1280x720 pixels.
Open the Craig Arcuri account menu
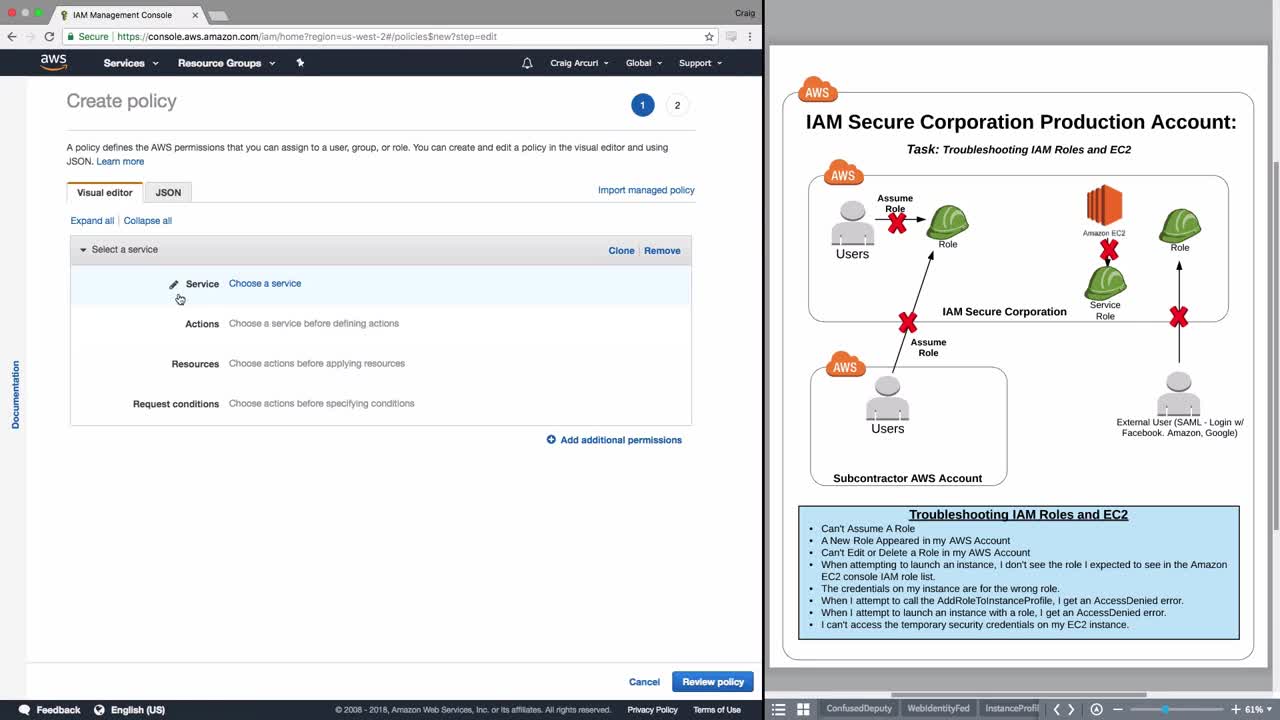[579, 63]
